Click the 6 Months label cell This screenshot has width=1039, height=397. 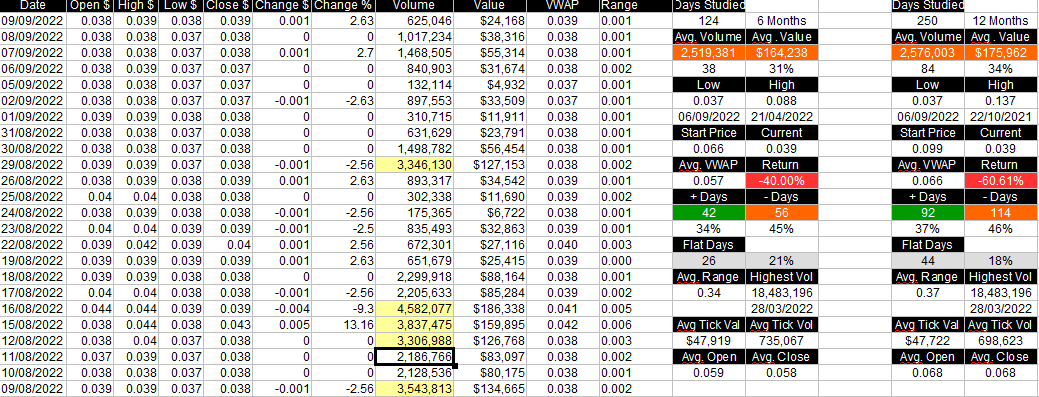782,21
